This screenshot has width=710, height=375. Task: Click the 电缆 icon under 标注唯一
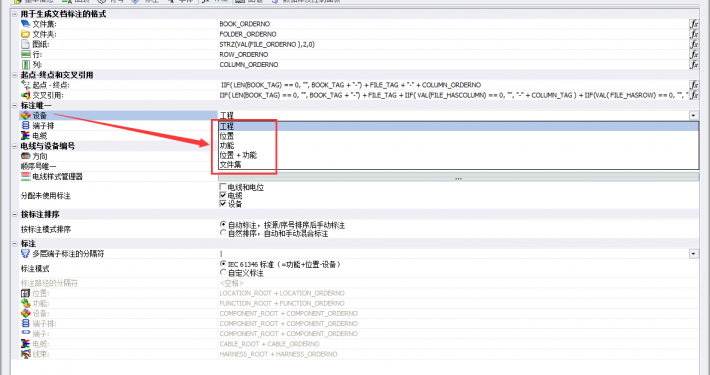(26, 135)
